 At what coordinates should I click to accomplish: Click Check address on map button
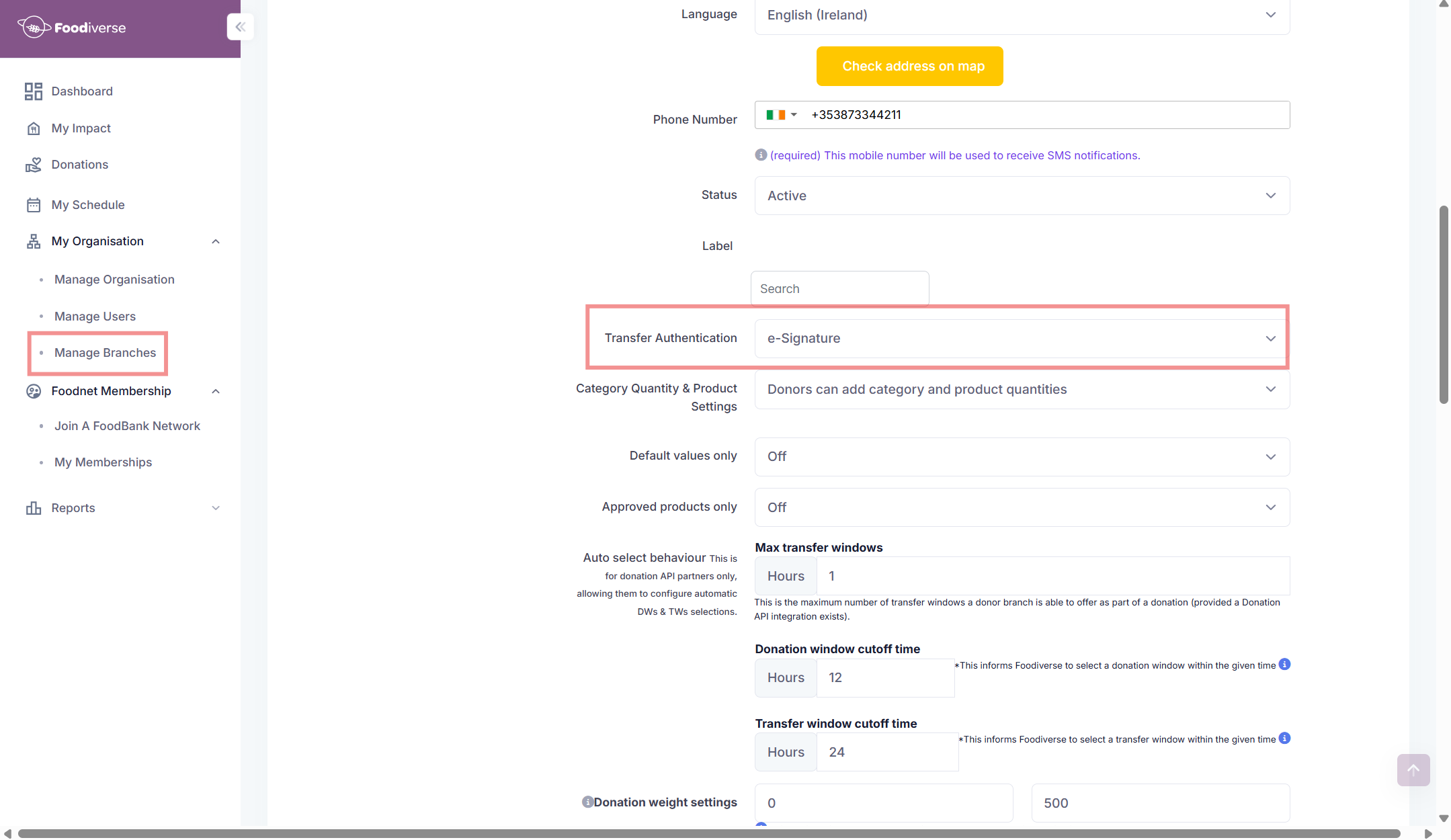click(x=909, y=66)
